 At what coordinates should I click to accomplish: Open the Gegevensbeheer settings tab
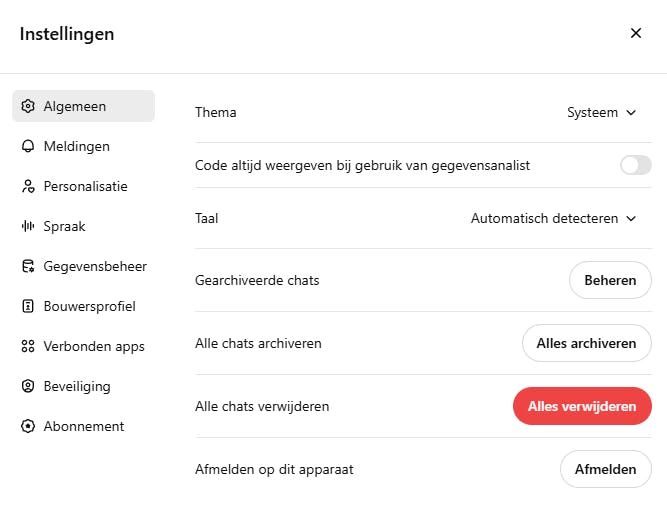(95, 266)
